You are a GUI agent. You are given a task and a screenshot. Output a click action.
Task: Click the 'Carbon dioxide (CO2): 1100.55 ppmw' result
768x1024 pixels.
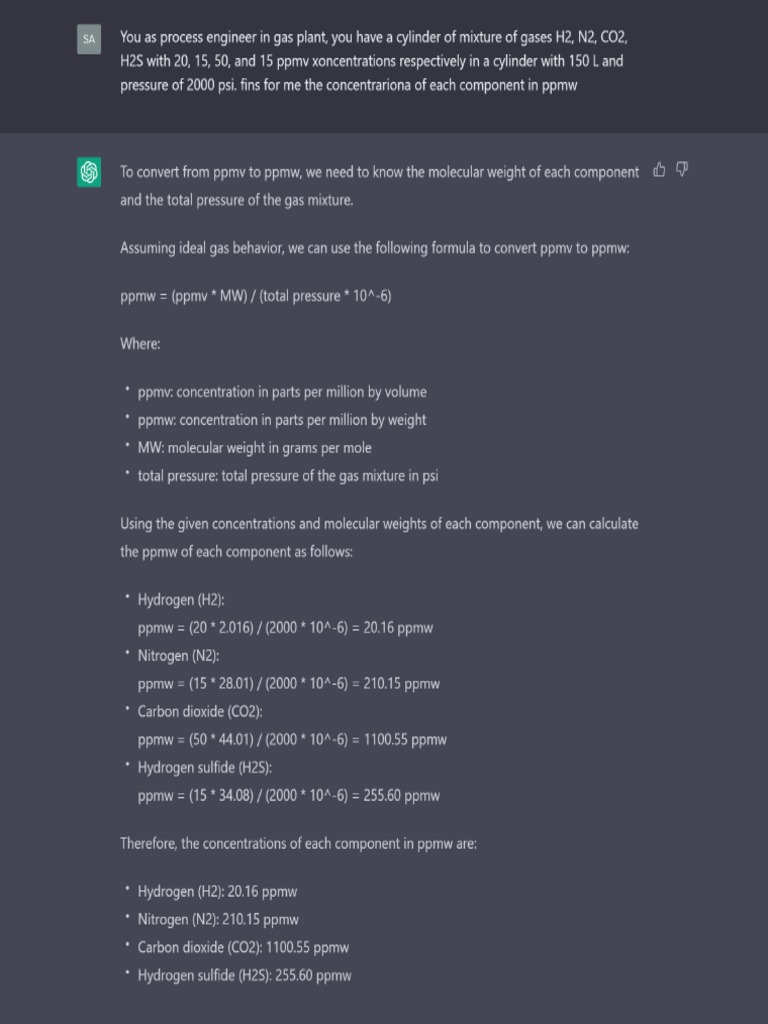coord(243,948)
